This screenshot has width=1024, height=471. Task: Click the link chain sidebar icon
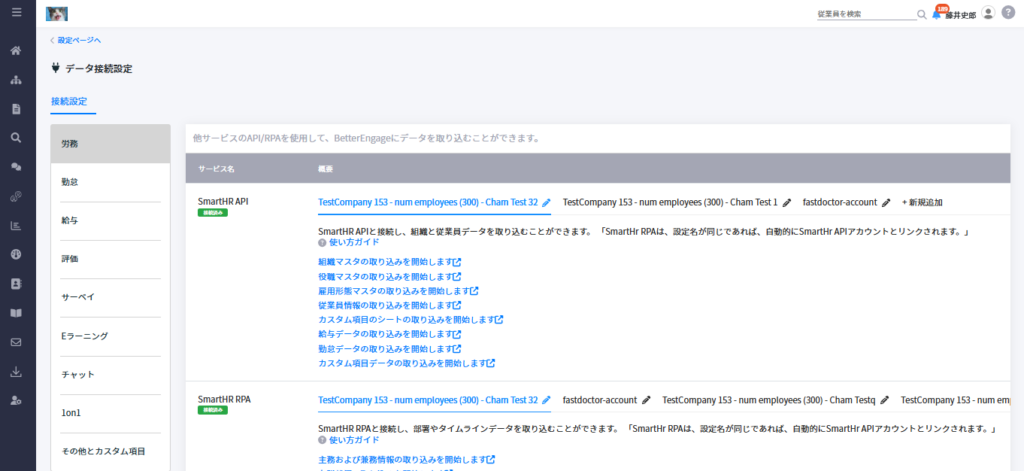(17, 197)
